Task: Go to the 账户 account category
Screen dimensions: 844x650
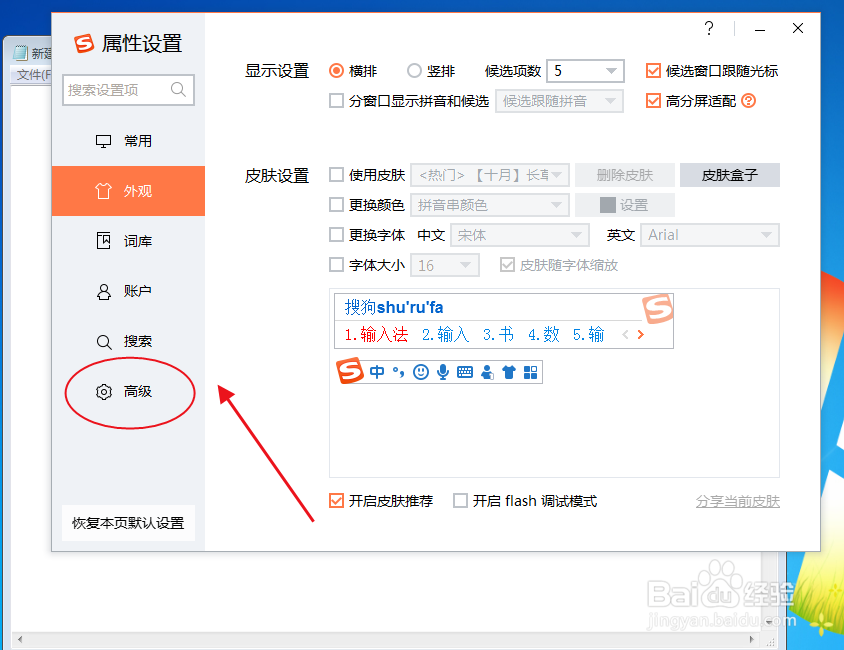Action: tap(128, 291)
